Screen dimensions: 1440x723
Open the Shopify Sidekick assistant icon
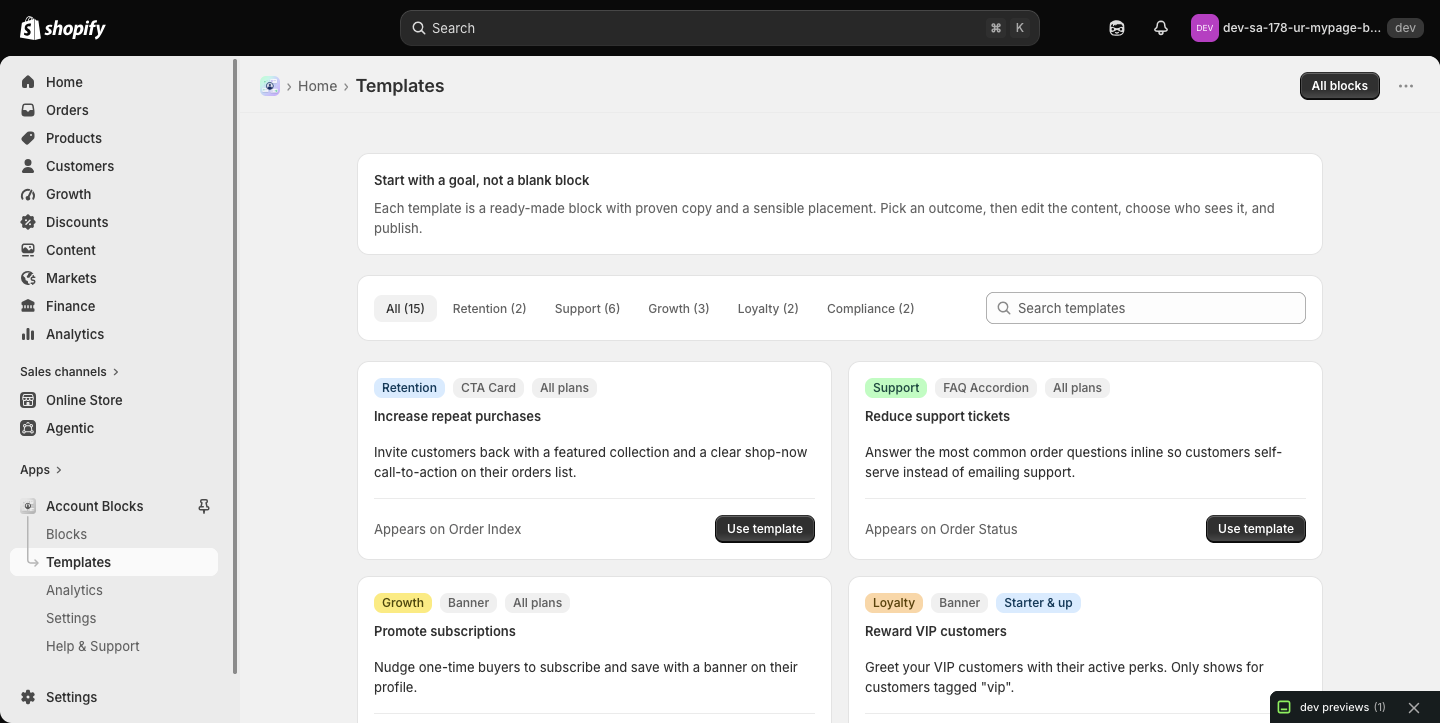(x=1117, y=28)
